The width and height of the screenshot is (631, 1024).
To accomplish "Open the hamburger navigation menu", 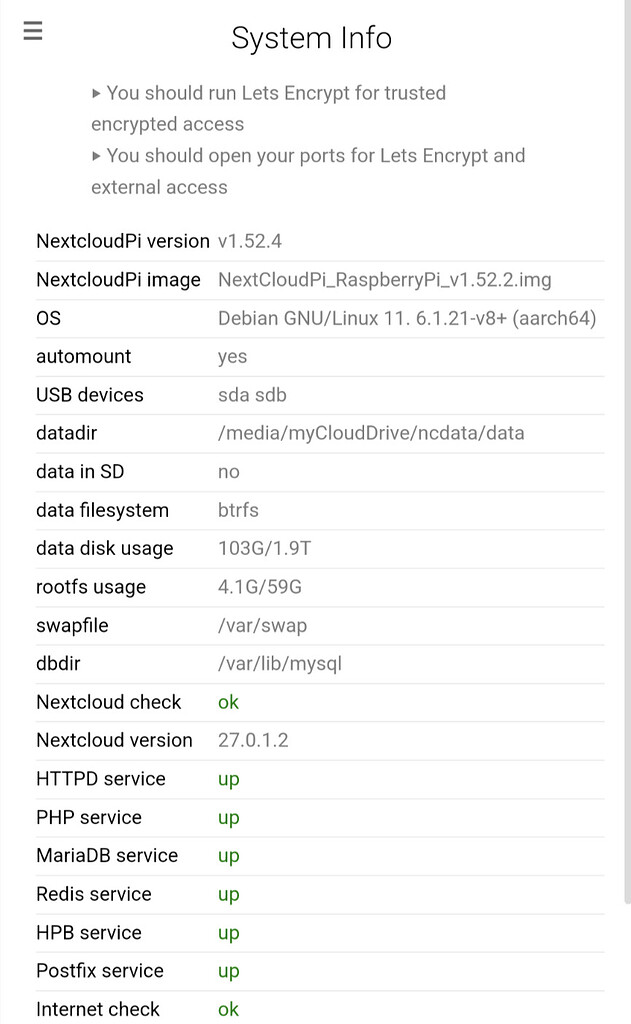I will [x=32, y=30].
